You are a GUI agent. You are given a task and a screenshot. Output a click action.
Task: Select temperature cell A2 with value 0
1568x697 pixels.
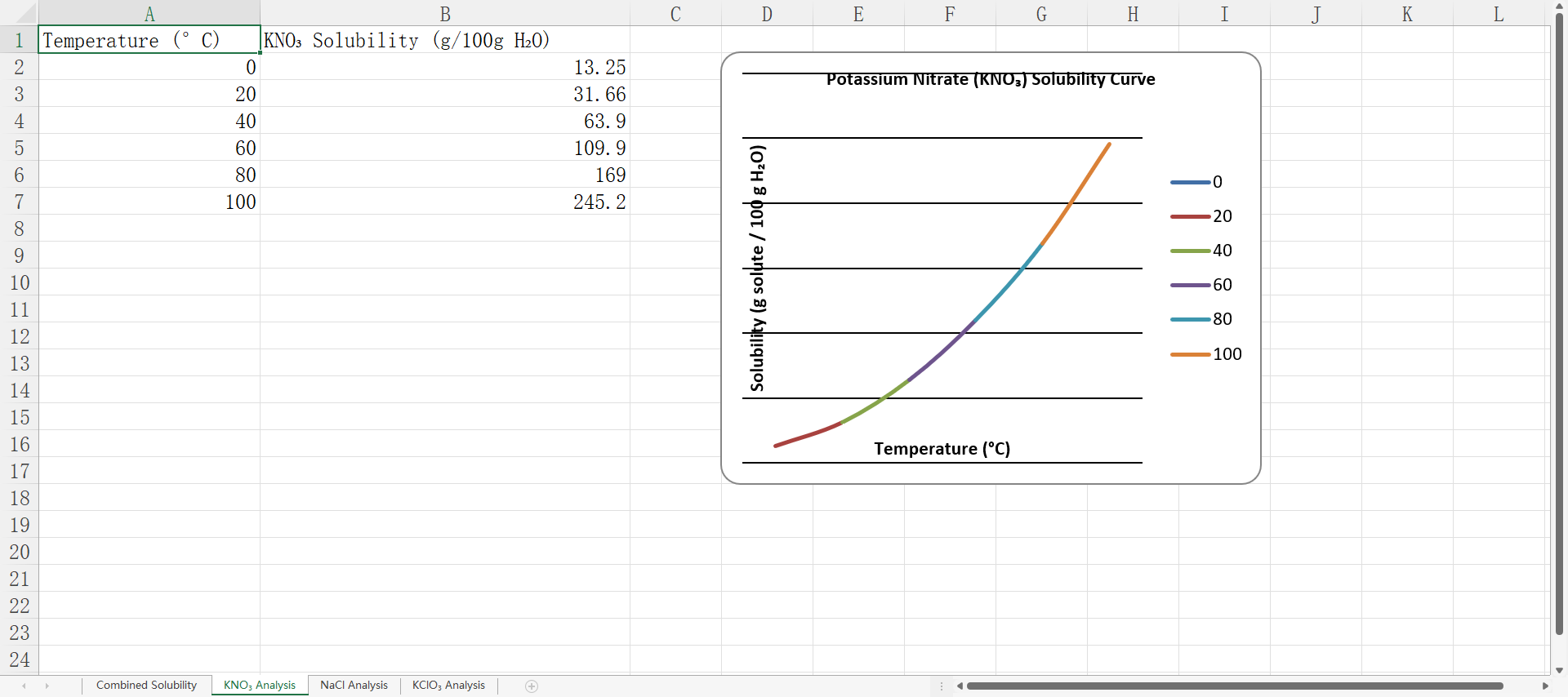pos(149,67)
